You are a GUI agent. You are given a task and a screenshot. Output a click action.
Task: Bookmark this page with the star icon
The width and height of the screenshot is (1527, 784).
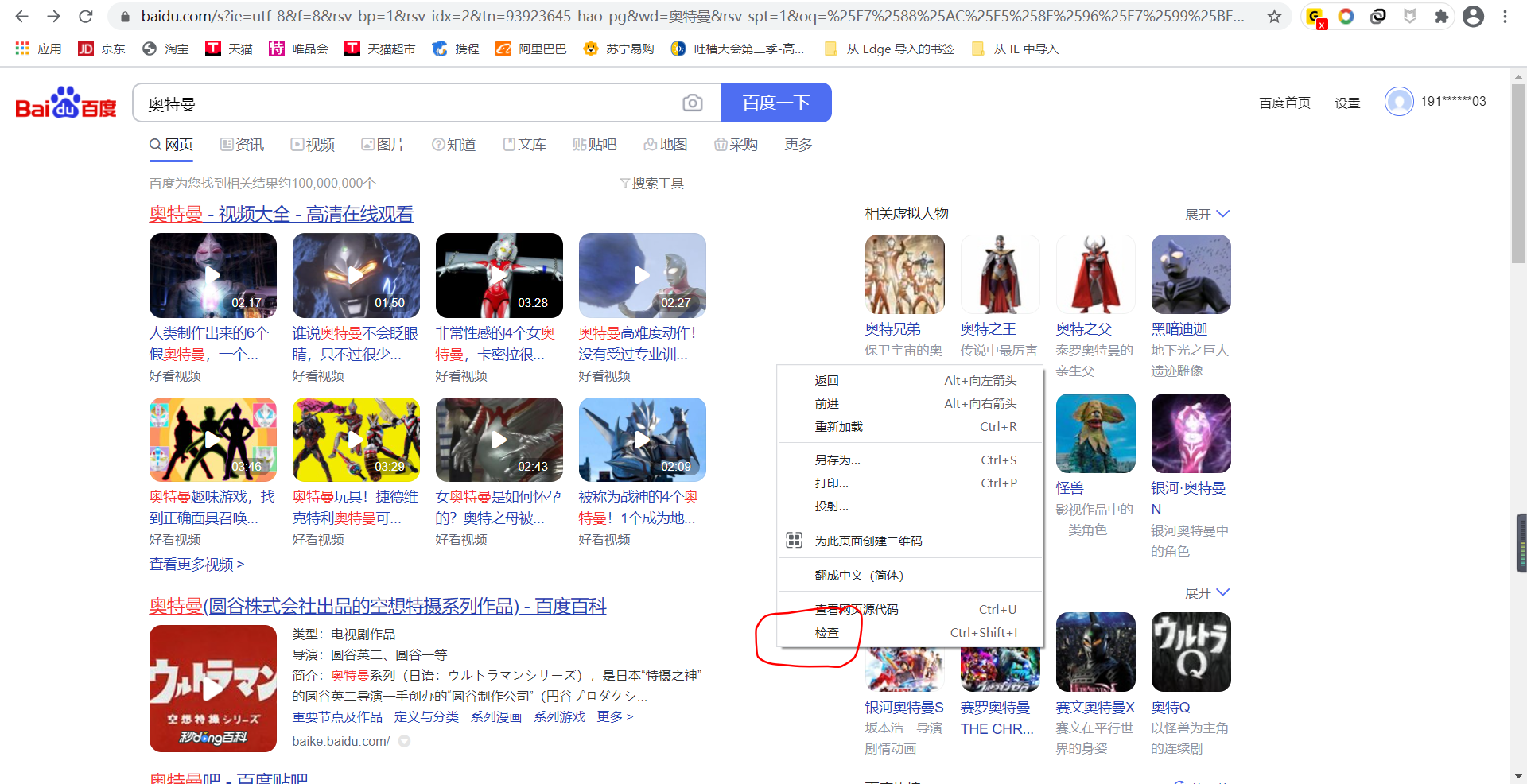(x=1274, y=16)
